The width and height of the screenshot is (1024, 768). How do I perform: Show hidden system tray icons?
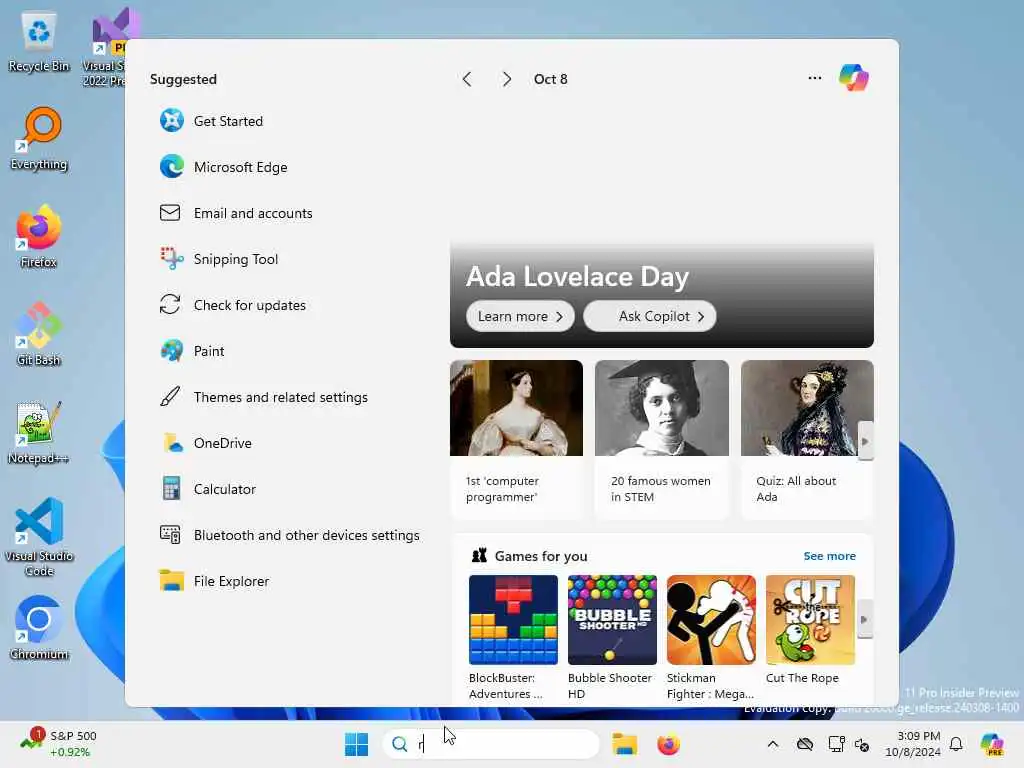pos(773,744)
